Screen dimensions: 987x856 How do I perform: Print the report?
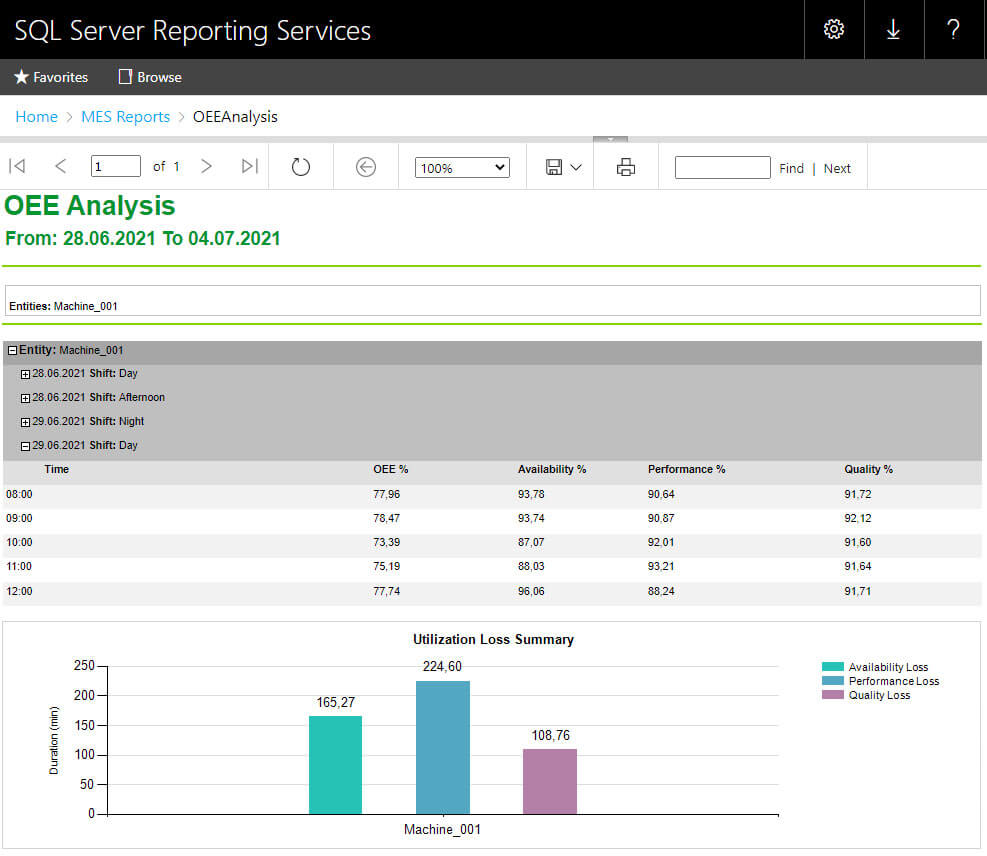(626, 167)
